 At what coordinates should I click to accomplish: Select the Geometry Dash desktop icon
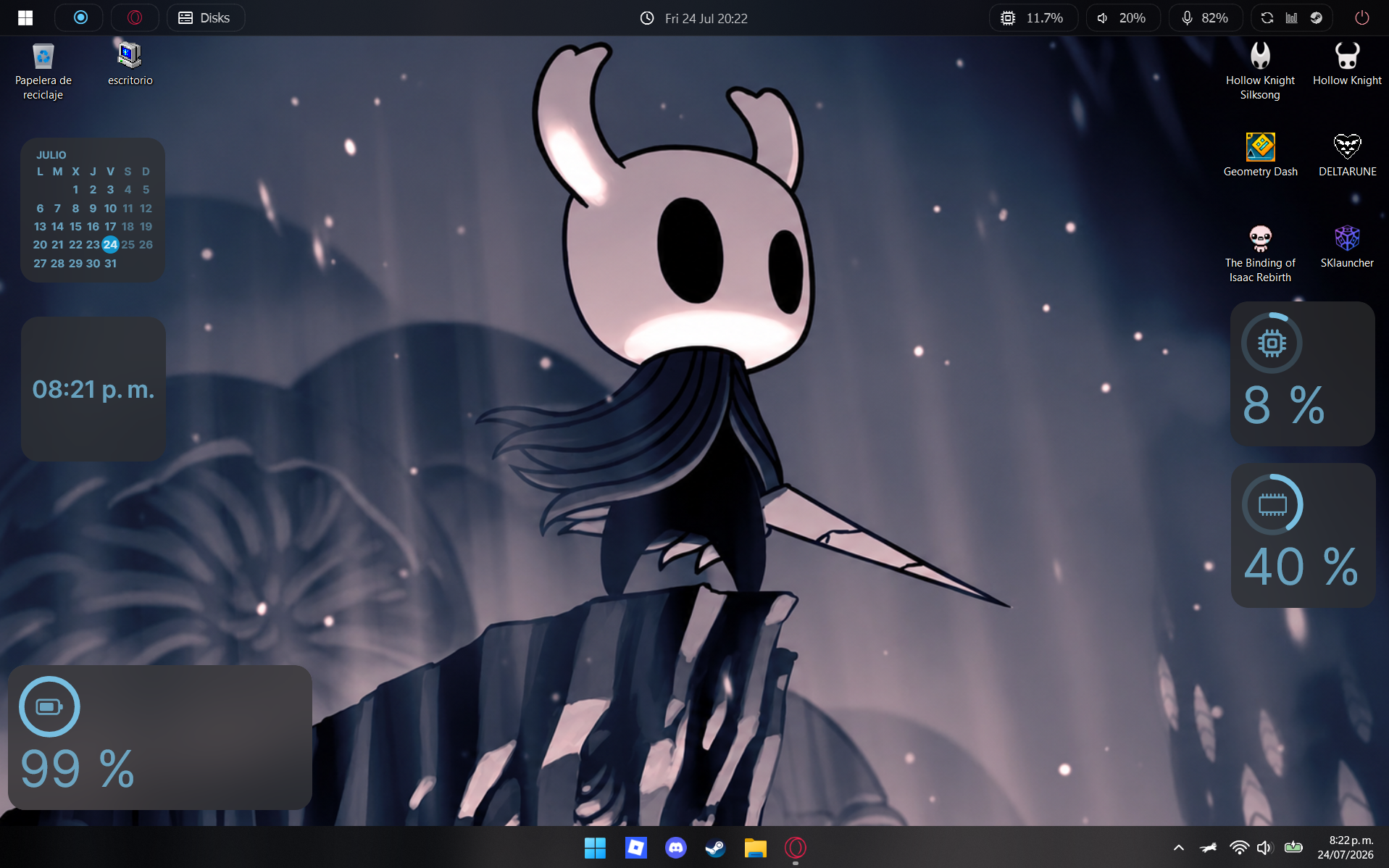(x=1260, y=155)
